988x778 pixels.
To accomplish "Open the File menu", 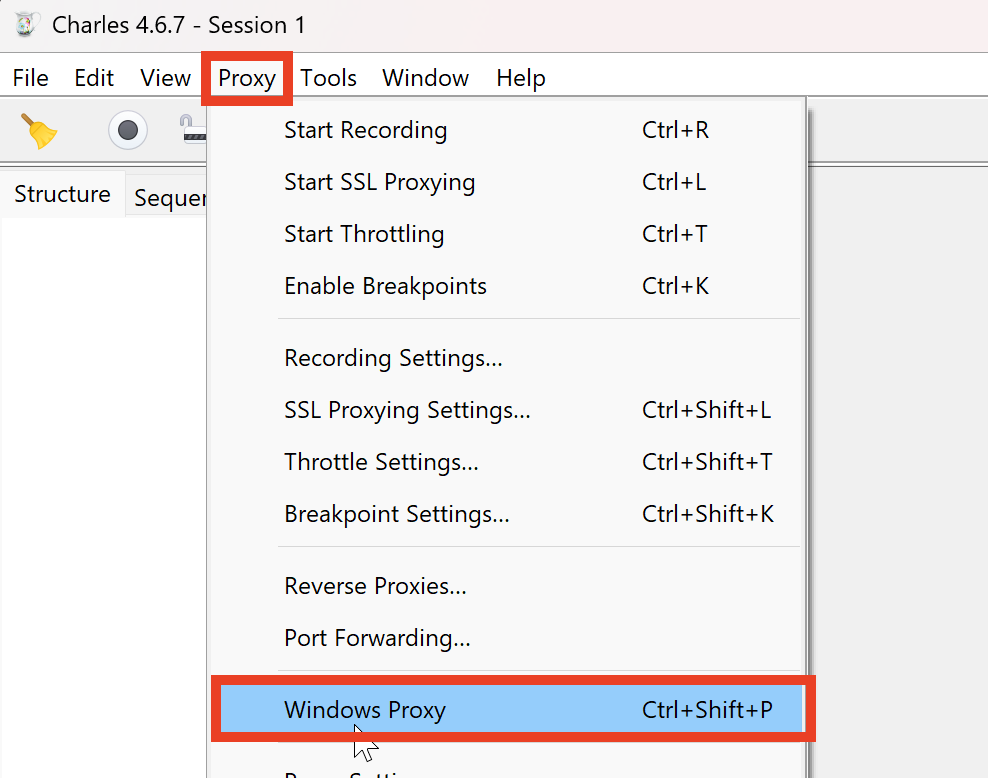I will pos(30,78).
